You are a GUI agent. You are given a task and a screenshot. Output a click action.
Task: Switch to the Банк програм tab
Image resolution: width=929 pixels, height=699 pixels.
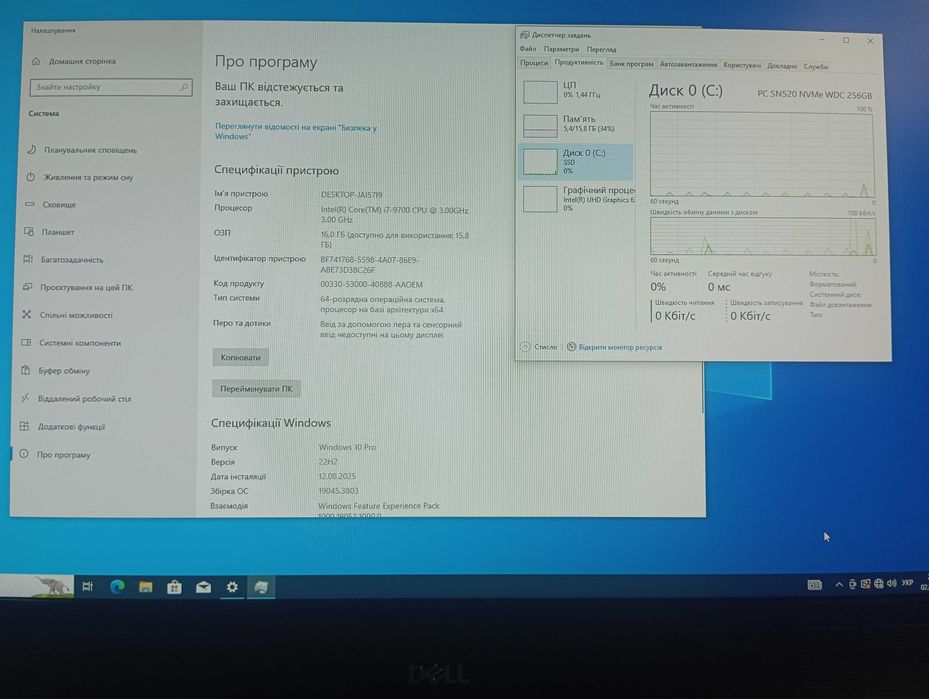(x=632, y=64)
